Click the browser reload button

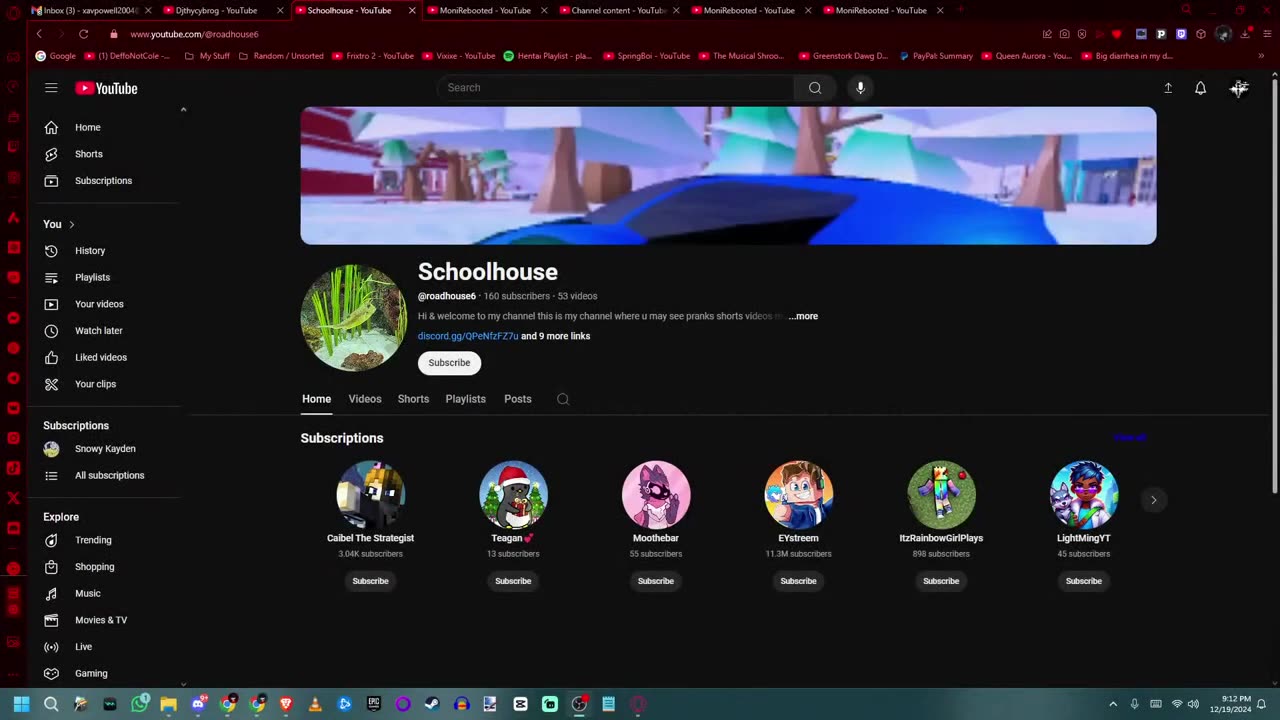[83, 34]
